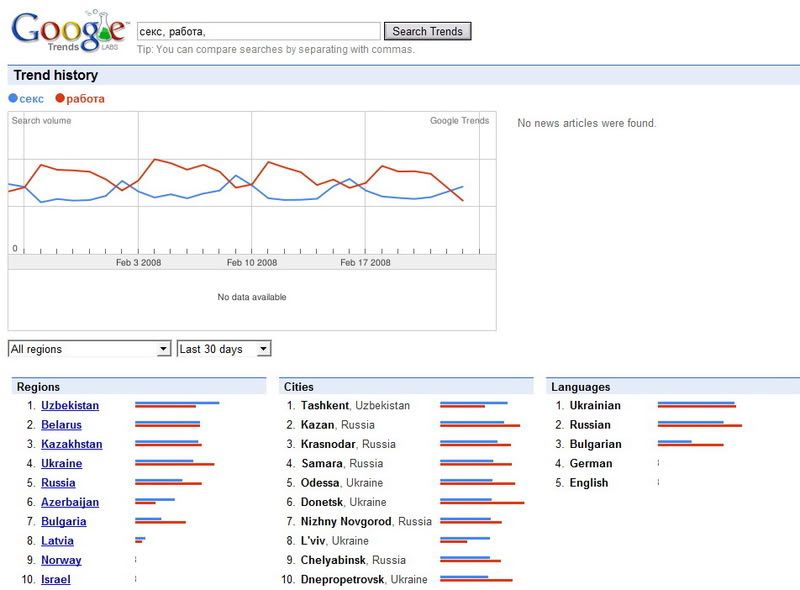The image size is (800, 590).
Task: Click the Norway region link
Action: (x=61, y=560)
